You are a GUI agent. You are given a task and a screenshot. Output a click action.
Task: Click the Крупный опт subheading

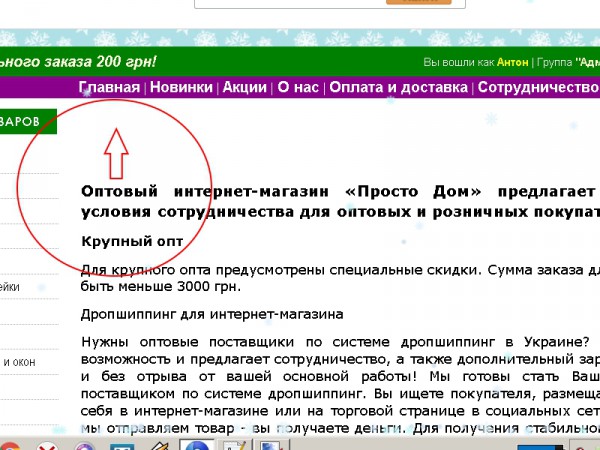point(132,241)
